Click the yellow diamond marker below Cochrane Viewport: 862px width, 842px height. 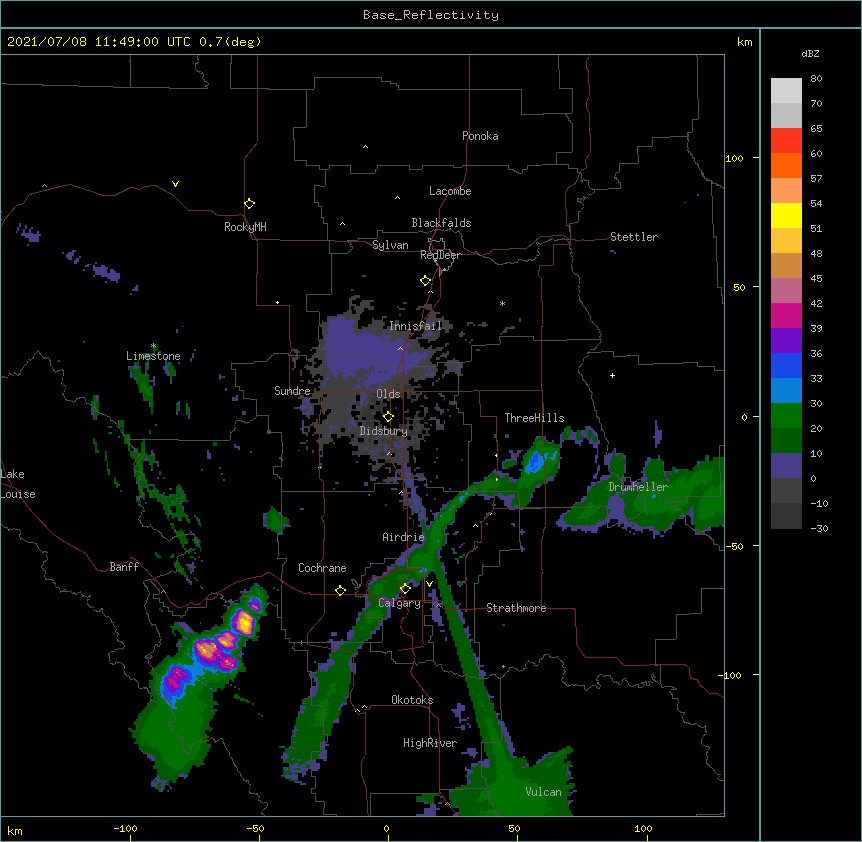coord(340,590)
